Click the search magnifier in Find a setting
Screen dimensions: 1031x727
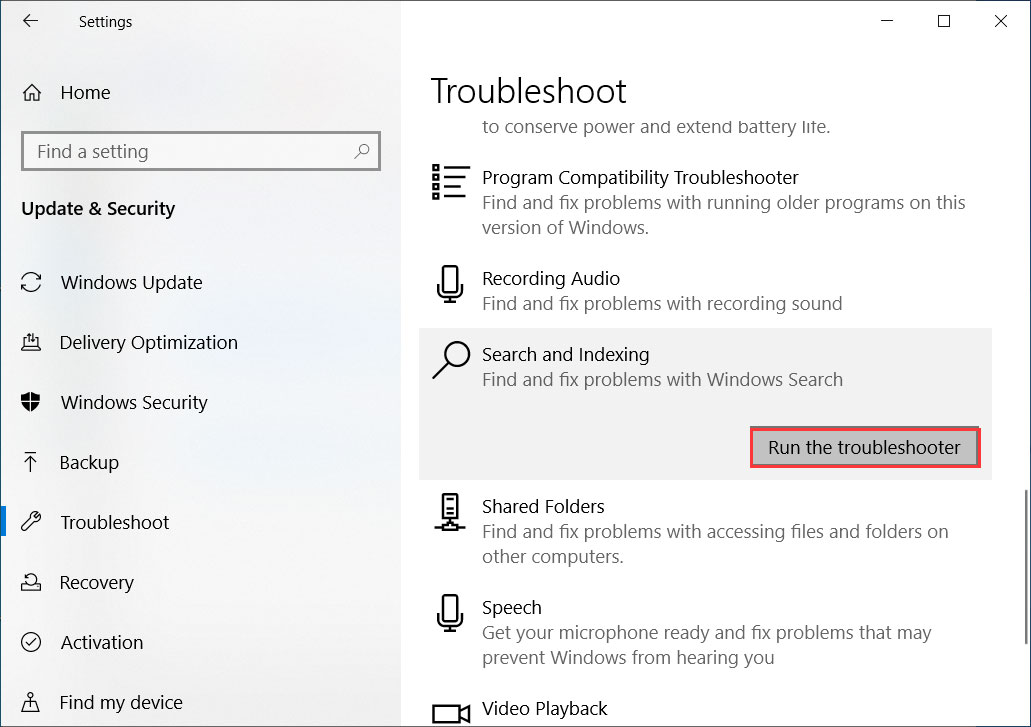[x=362, y=152]
